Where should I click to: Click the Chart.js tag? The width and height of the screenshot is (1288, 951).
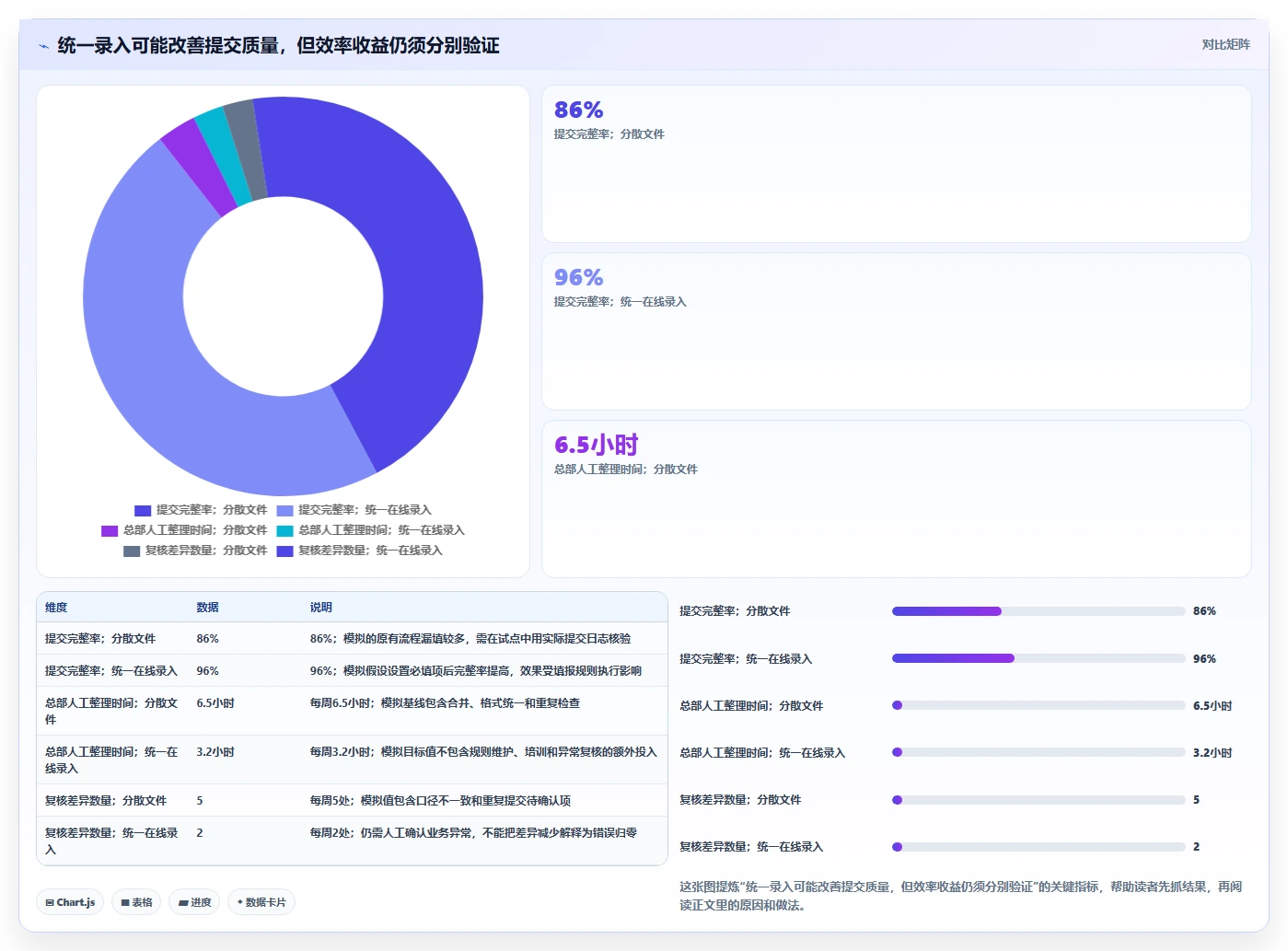pos(70,902)
